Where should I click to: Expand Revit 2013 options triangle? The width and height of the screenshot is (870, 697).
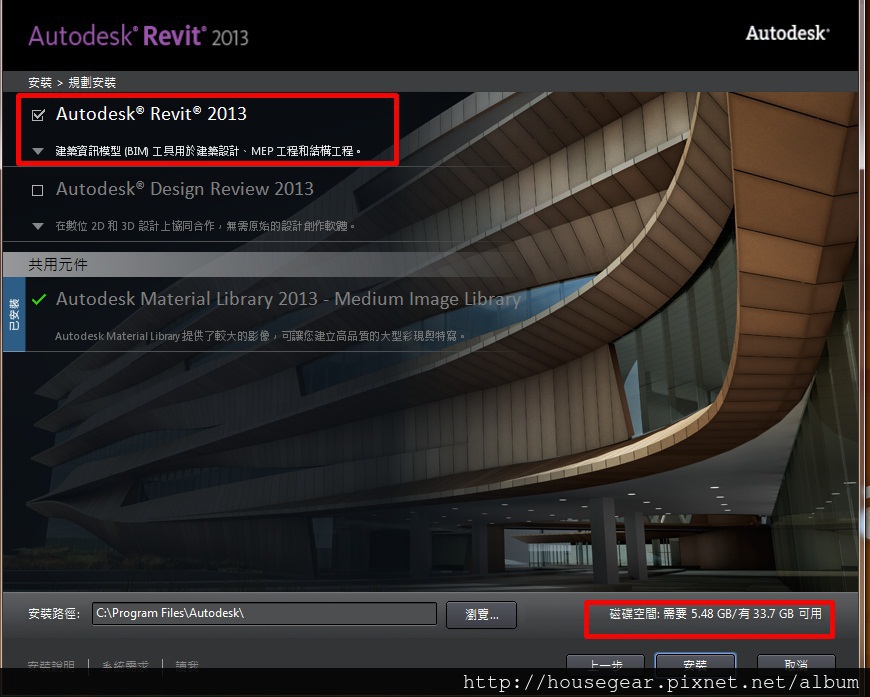point(38,151)
